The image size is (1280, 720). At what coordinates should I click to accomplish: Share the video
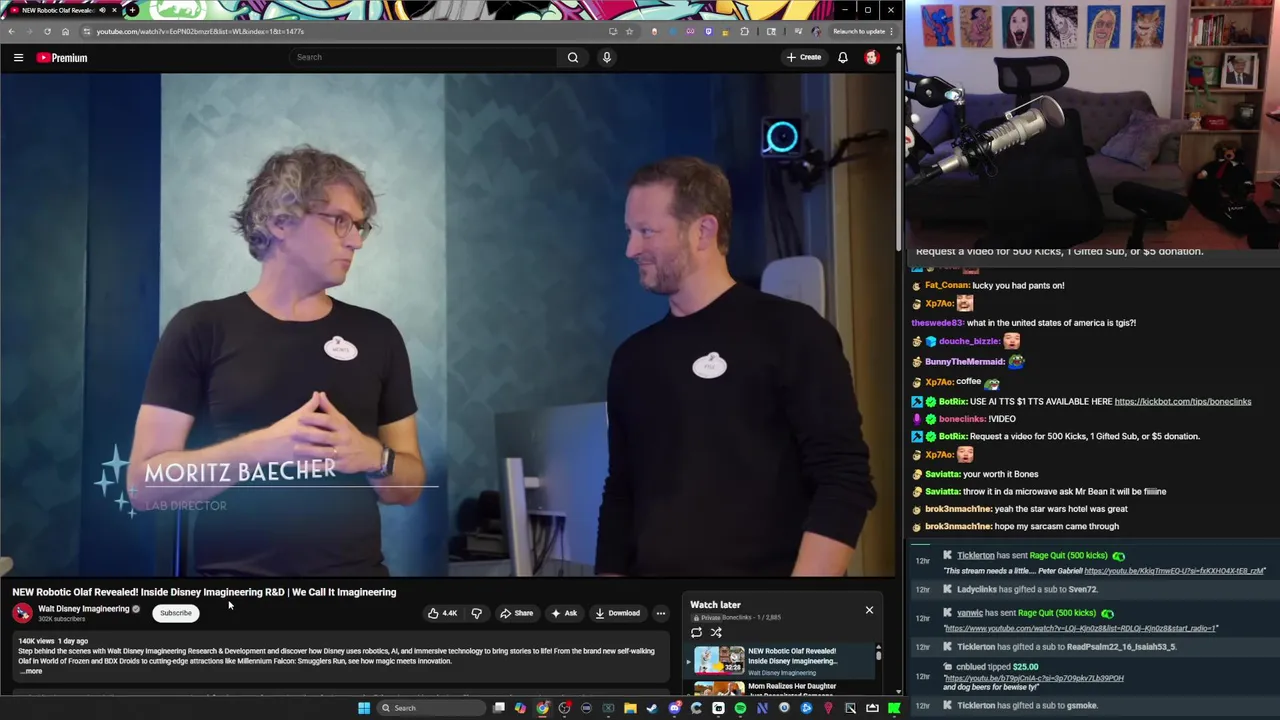point(517,613)
